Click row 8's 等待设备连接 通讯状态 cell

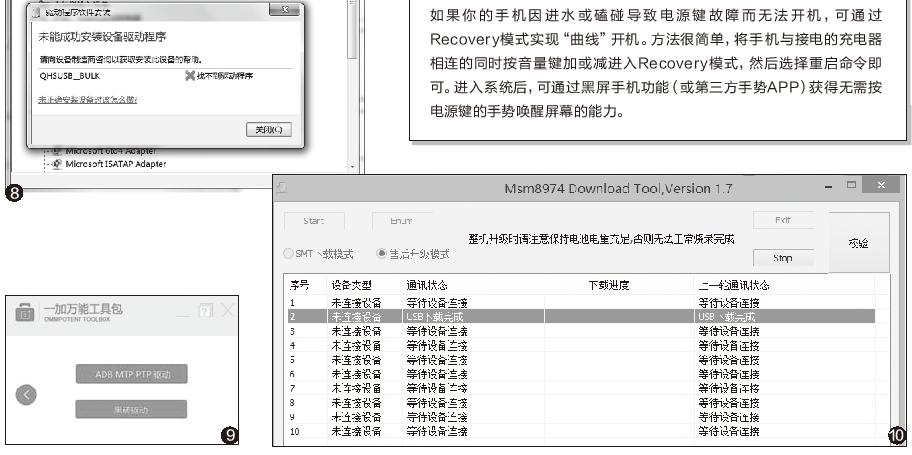[x=436, y=403]
